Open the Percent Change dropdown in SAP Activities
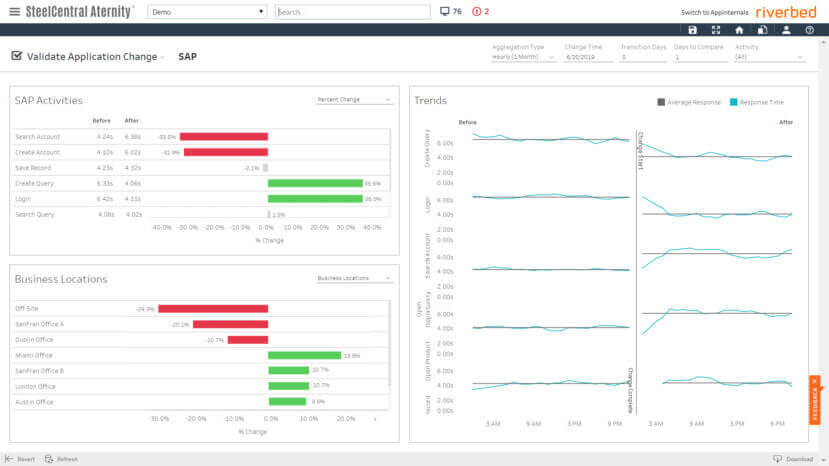This screenshot has width=829, height=466. (x=354, y=99)
